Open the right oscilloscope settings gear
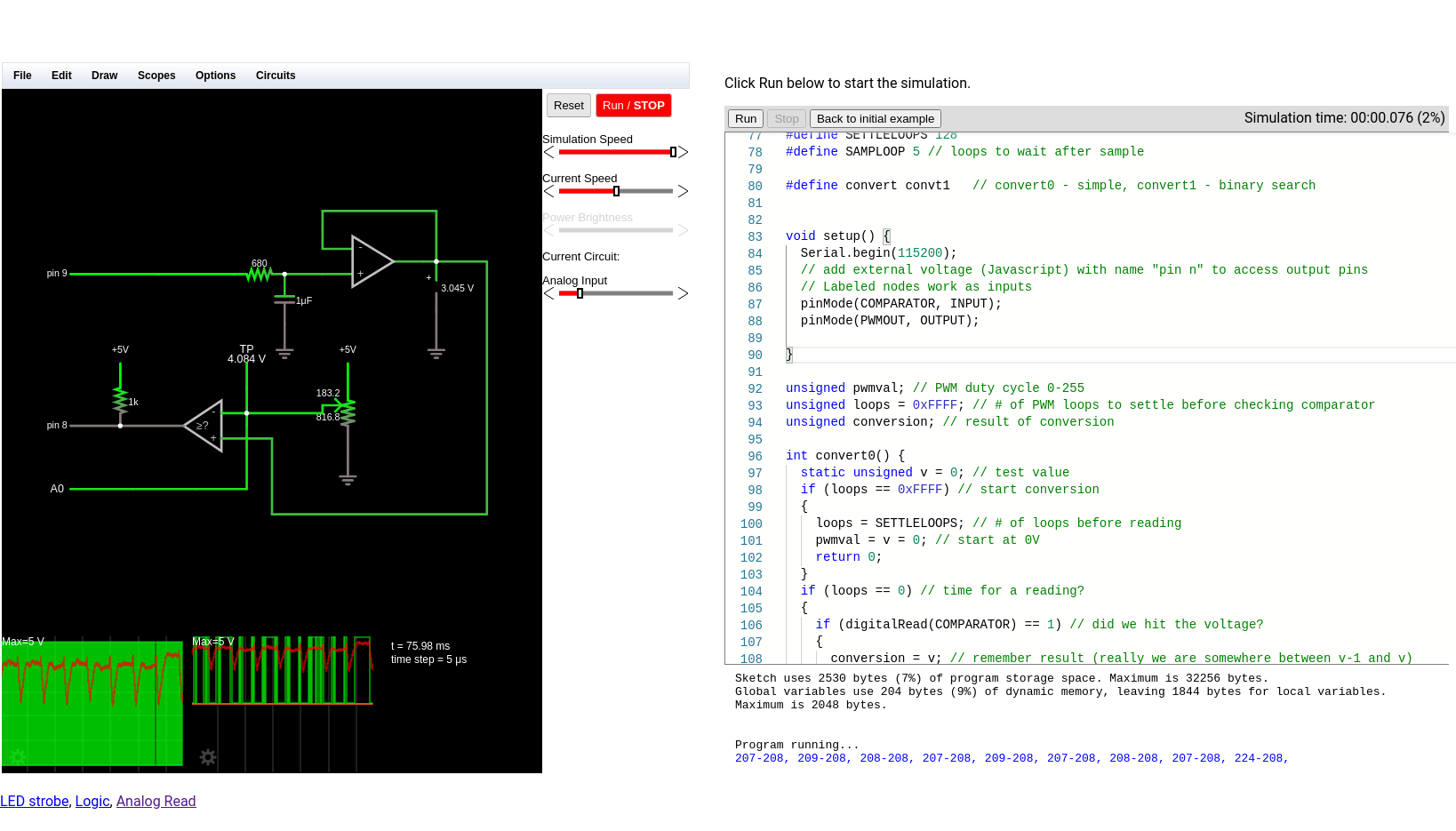Viewport: 1456px width, 831px height. (208, 757)
